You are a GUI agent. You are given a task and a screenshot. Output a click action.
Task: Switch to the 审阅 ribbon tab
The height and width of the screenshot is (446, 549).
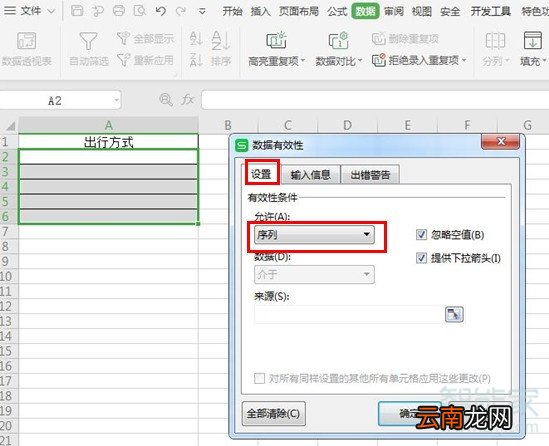(x=394, y=11)
